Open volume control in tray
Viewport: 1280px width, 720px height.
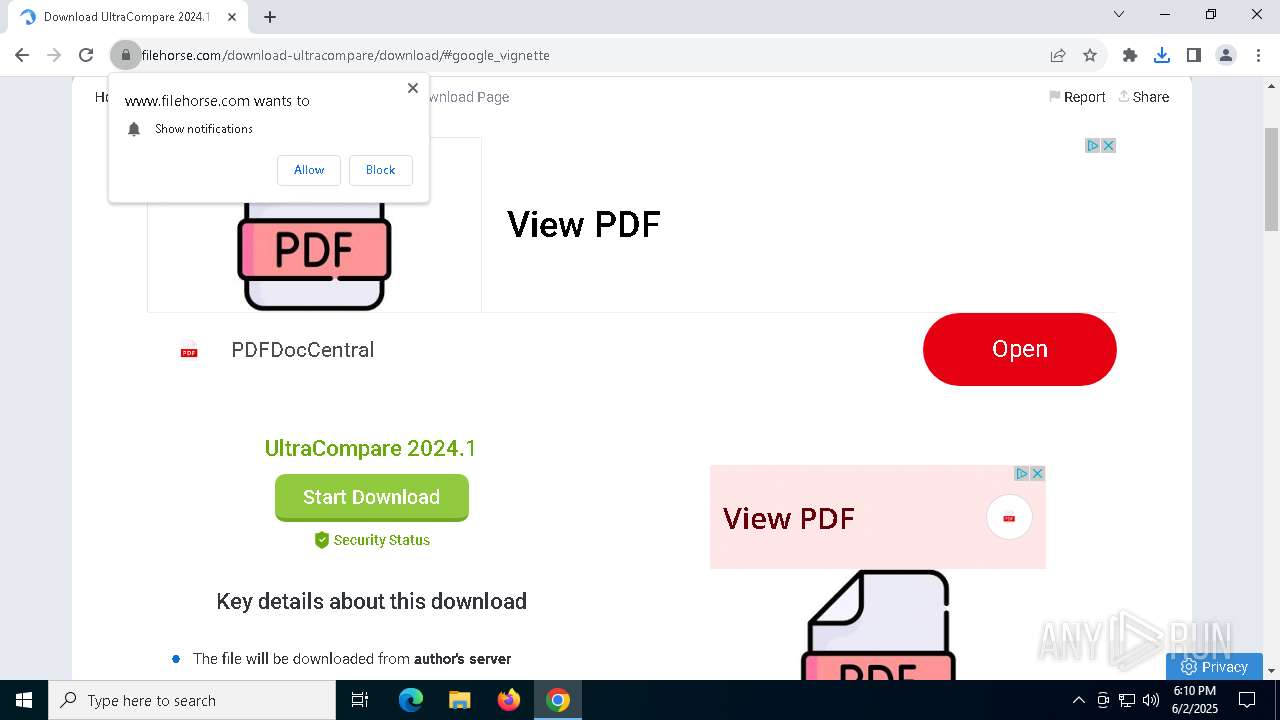[x=1151, y=700]
